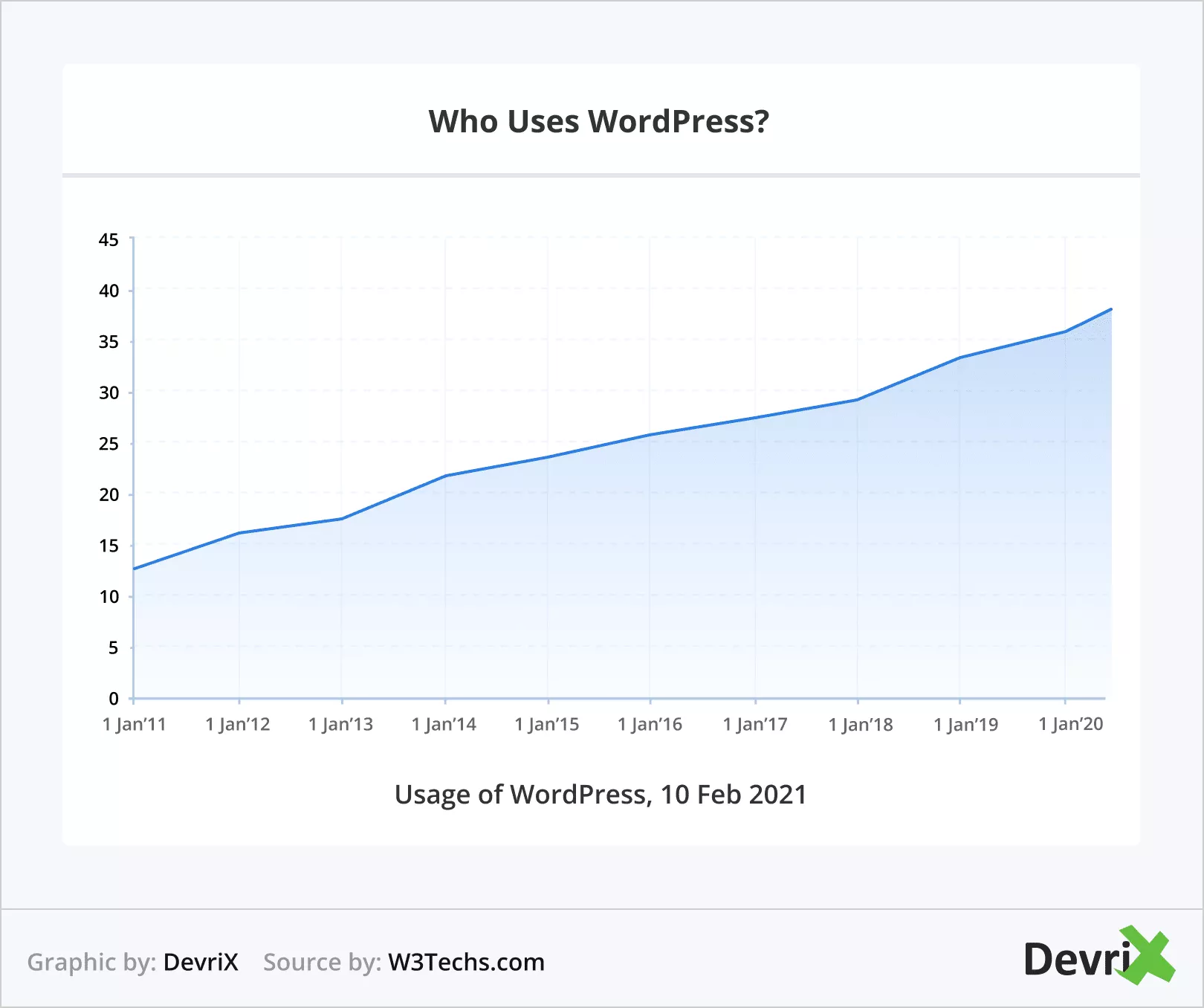Click the 45 y-axis value

pos(109,240)
